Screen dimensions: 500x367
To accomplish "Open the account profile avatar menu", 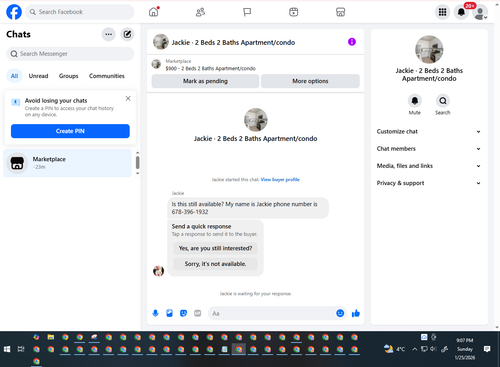I will (480, 12).
